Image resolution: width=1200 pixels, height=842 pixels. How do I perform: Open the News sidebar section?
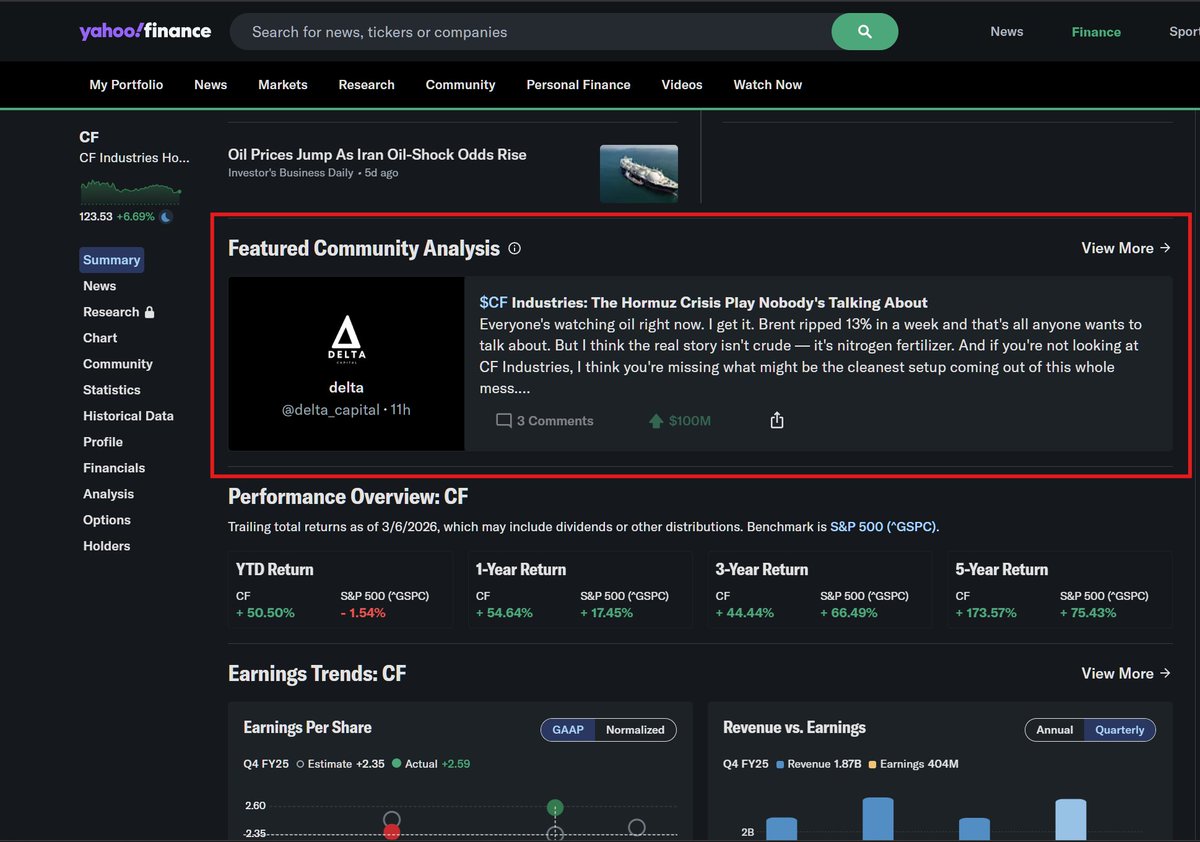tap(100, 286)
